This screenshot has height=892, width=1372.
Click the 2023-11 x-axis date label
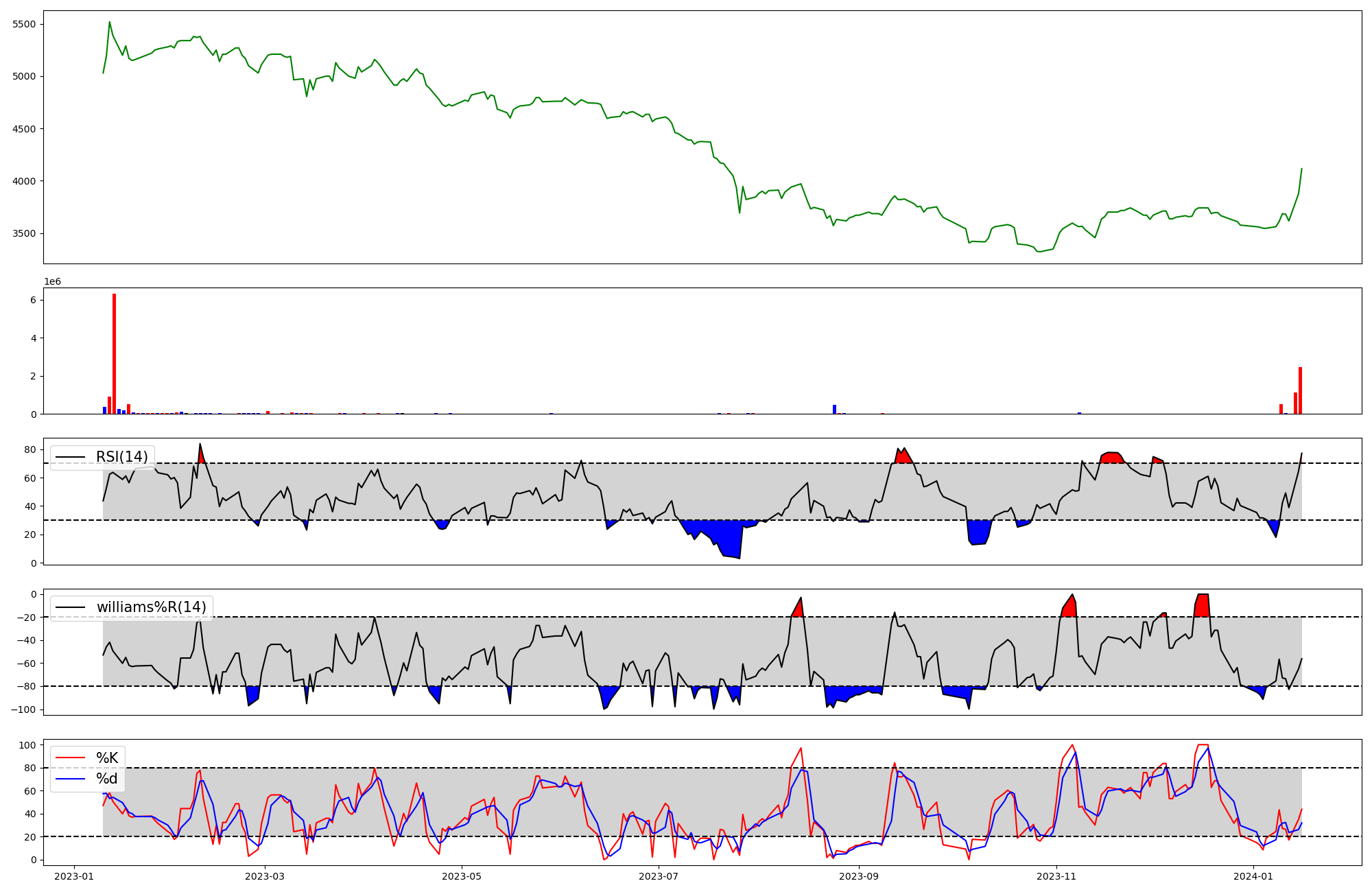click(x=1056, y=876)
